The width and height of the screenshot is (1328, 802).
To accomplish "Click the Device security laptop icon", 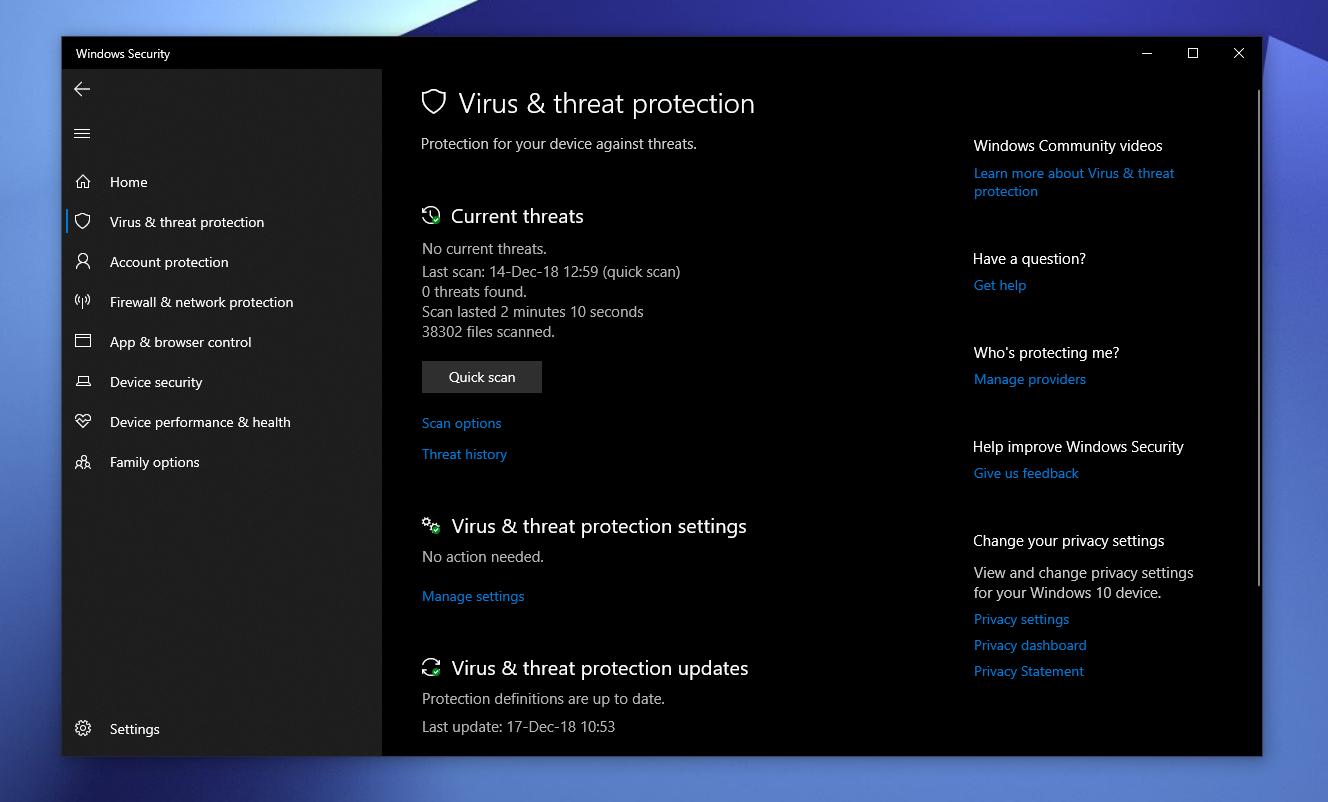I will click(x=83, y=382).
